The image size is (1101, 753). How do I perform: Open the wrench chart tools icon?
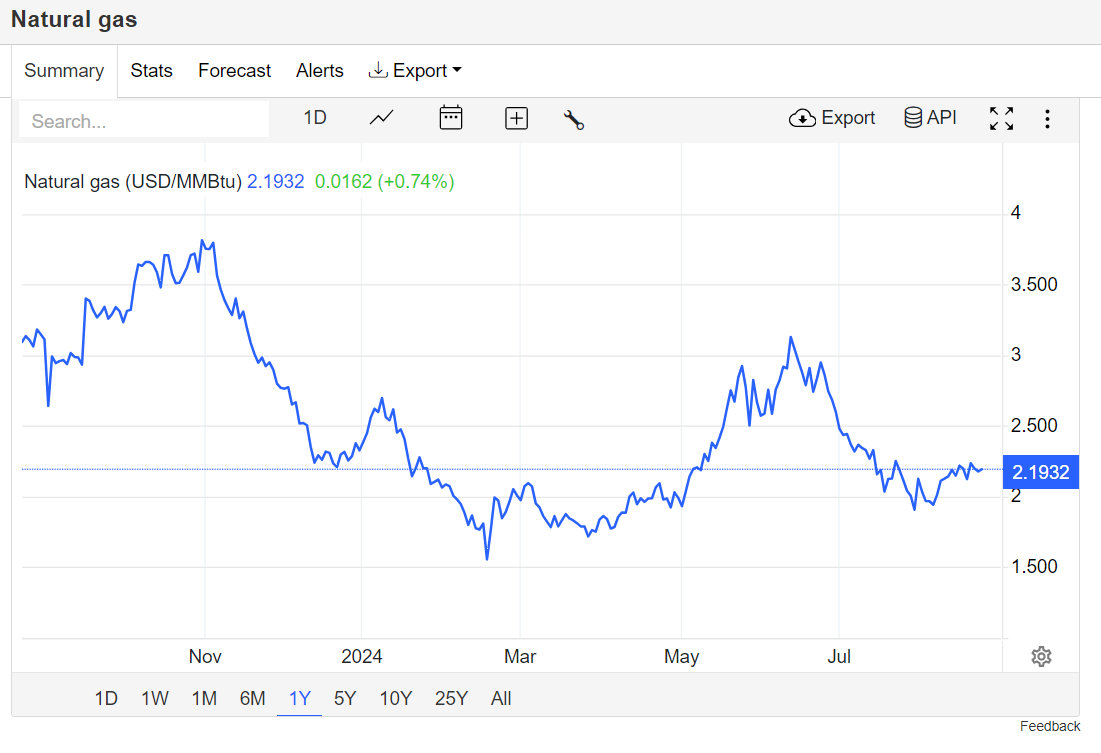click(x=574, y=119)
